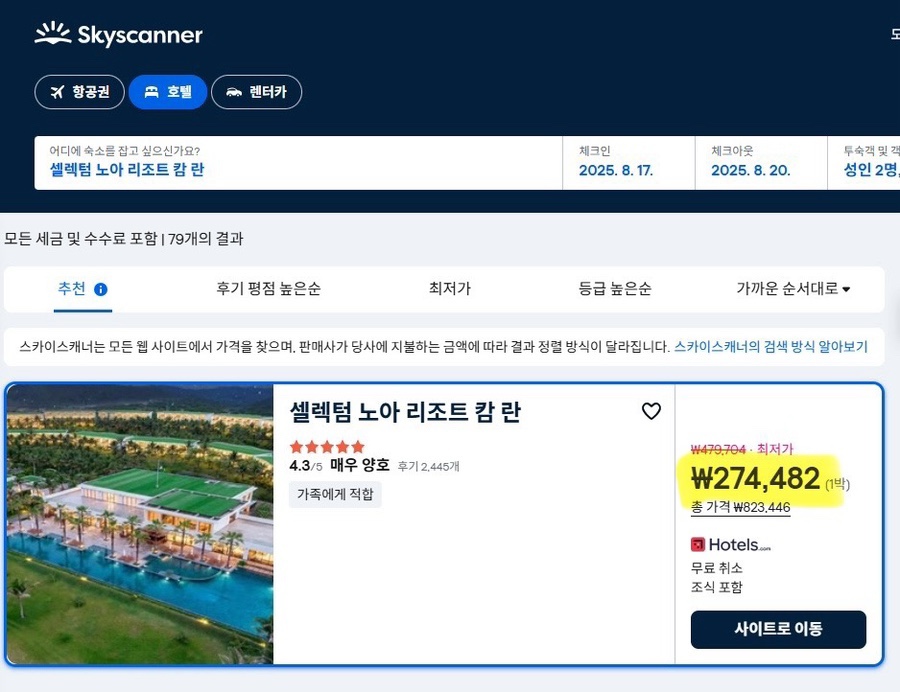Select the 추천 sort tab
This screenshot has width=900, height=692.
coord(82,289)
